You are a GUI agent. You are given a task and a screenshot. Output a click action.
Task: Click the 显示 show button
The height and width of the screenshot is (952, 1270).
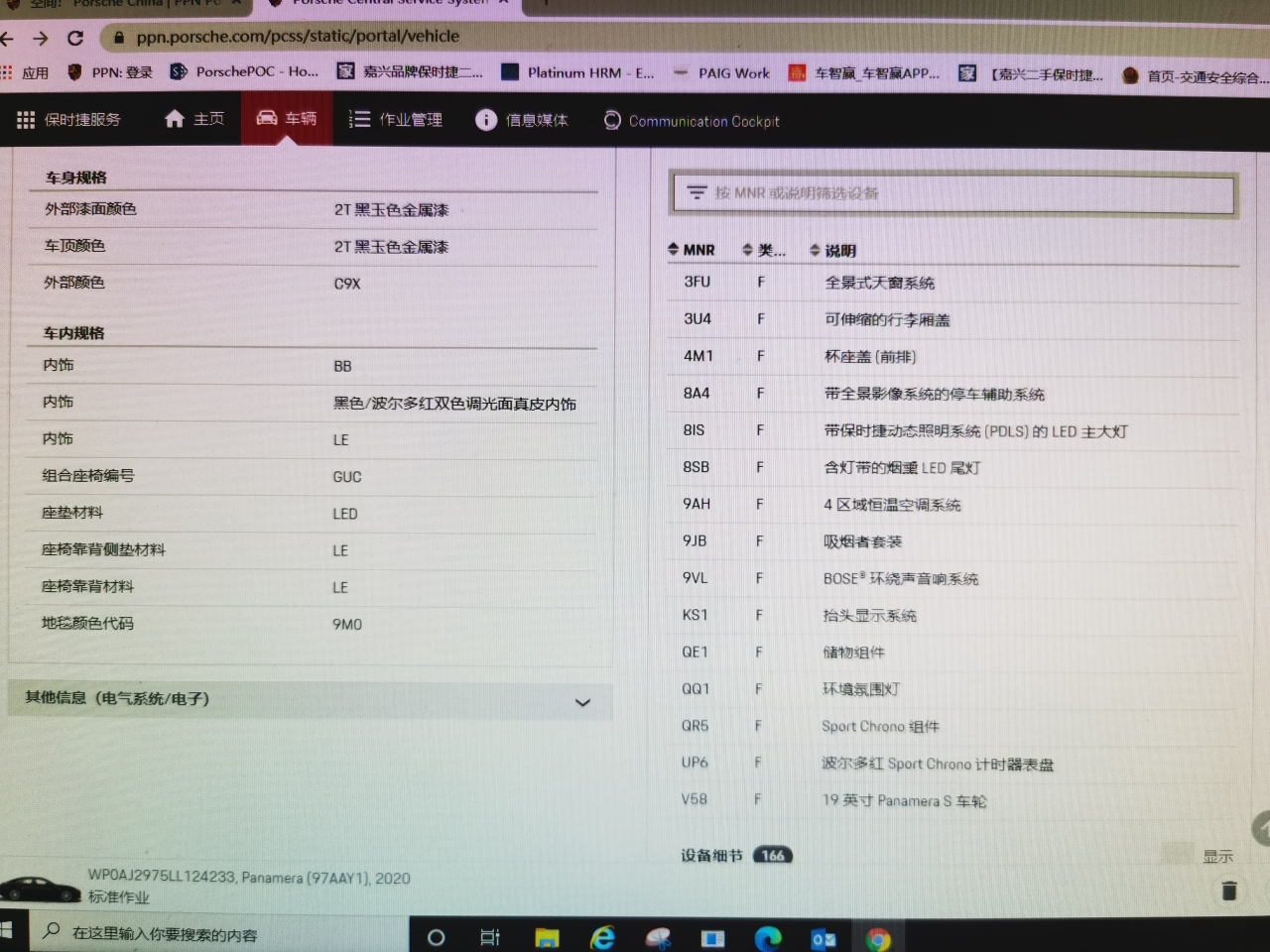tap(1218, 856)
